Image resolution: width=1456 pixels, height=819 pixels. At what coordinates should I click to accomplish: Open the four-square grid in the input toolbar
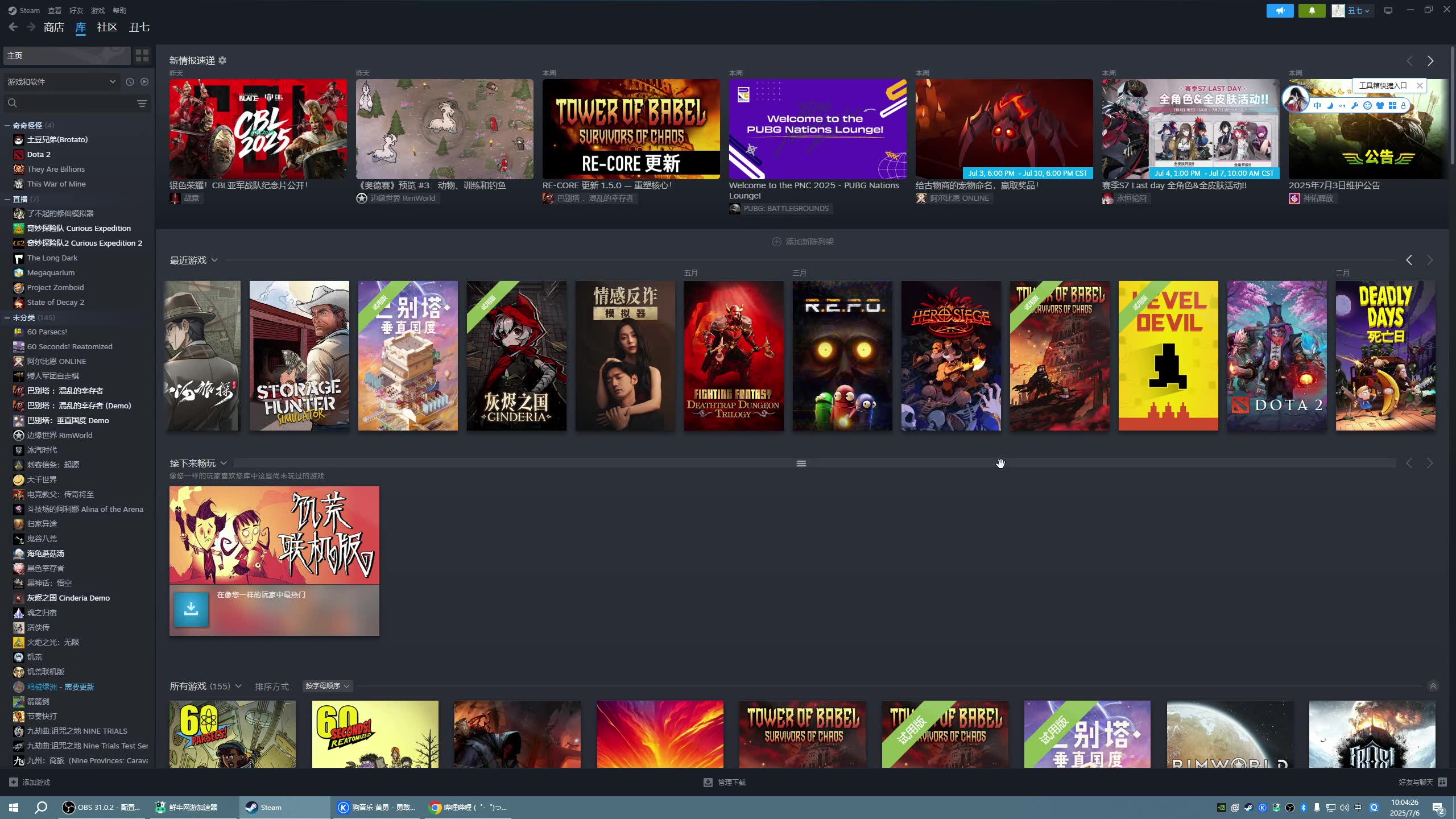[1392, 106]
